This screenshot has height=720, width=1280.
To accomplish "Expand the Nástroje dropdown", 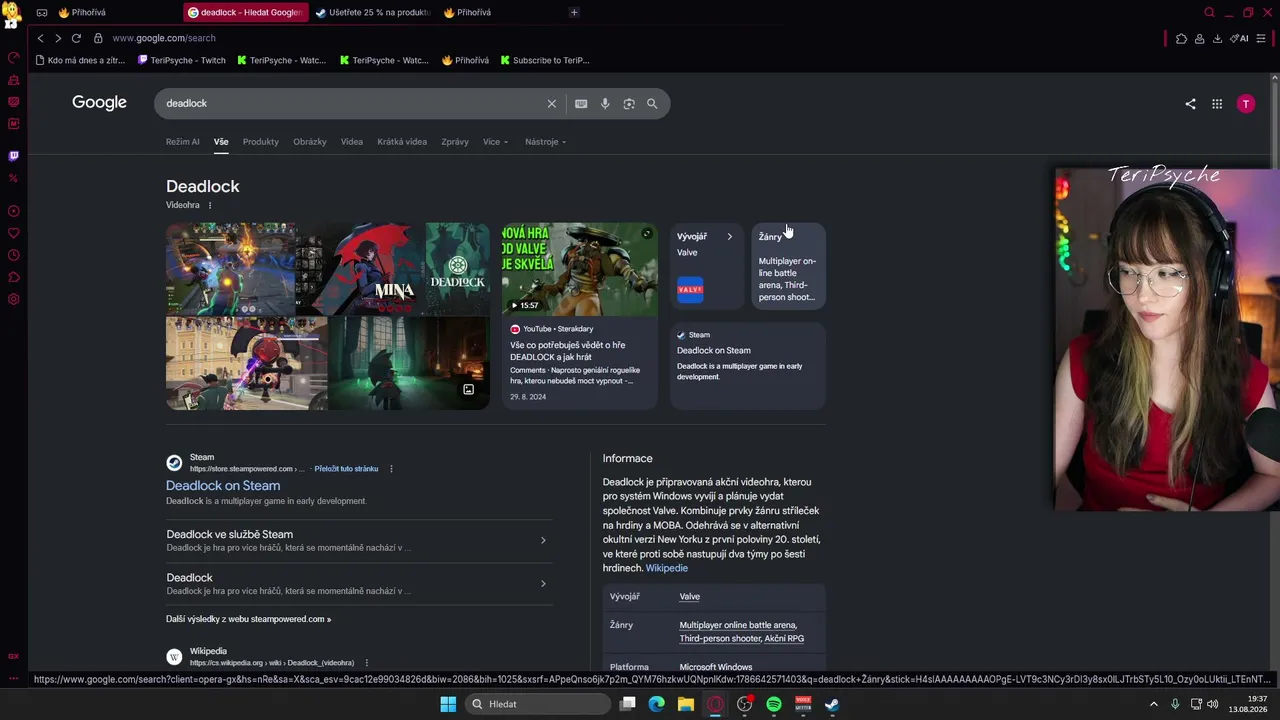I will (x=546, y=142).
